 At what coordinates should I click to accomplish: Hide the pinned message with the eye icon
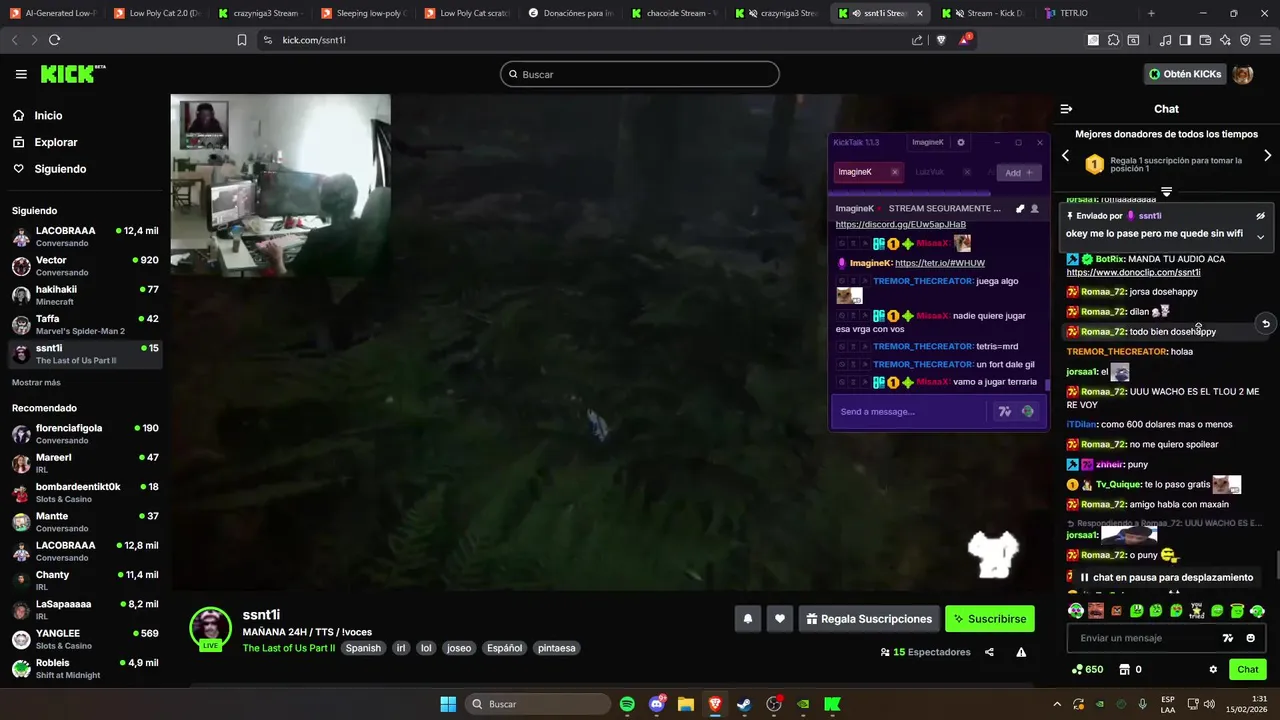coord(1260,216)
